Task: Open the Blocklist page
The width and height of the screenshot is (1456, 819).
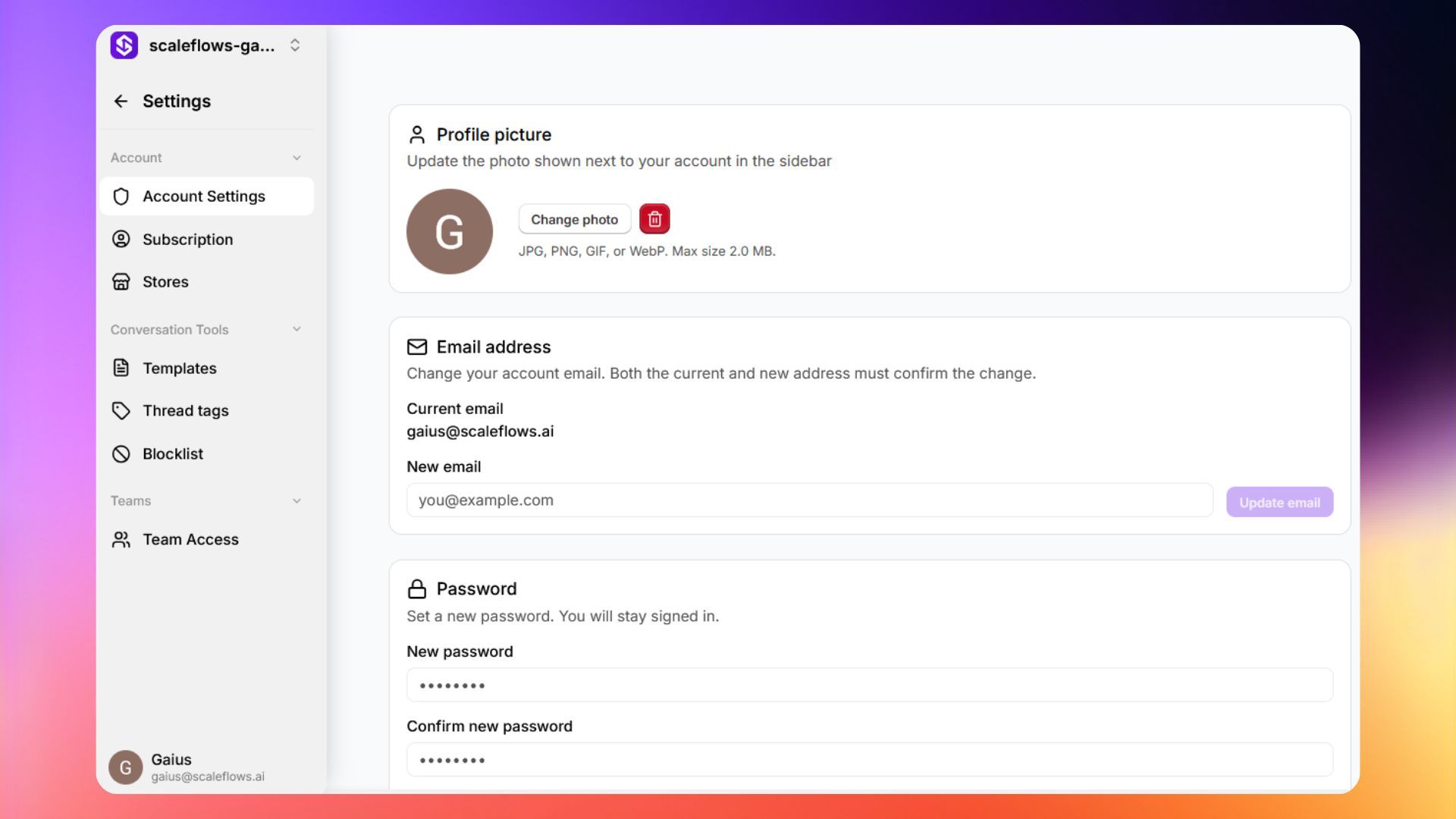Action: [206, 453]
